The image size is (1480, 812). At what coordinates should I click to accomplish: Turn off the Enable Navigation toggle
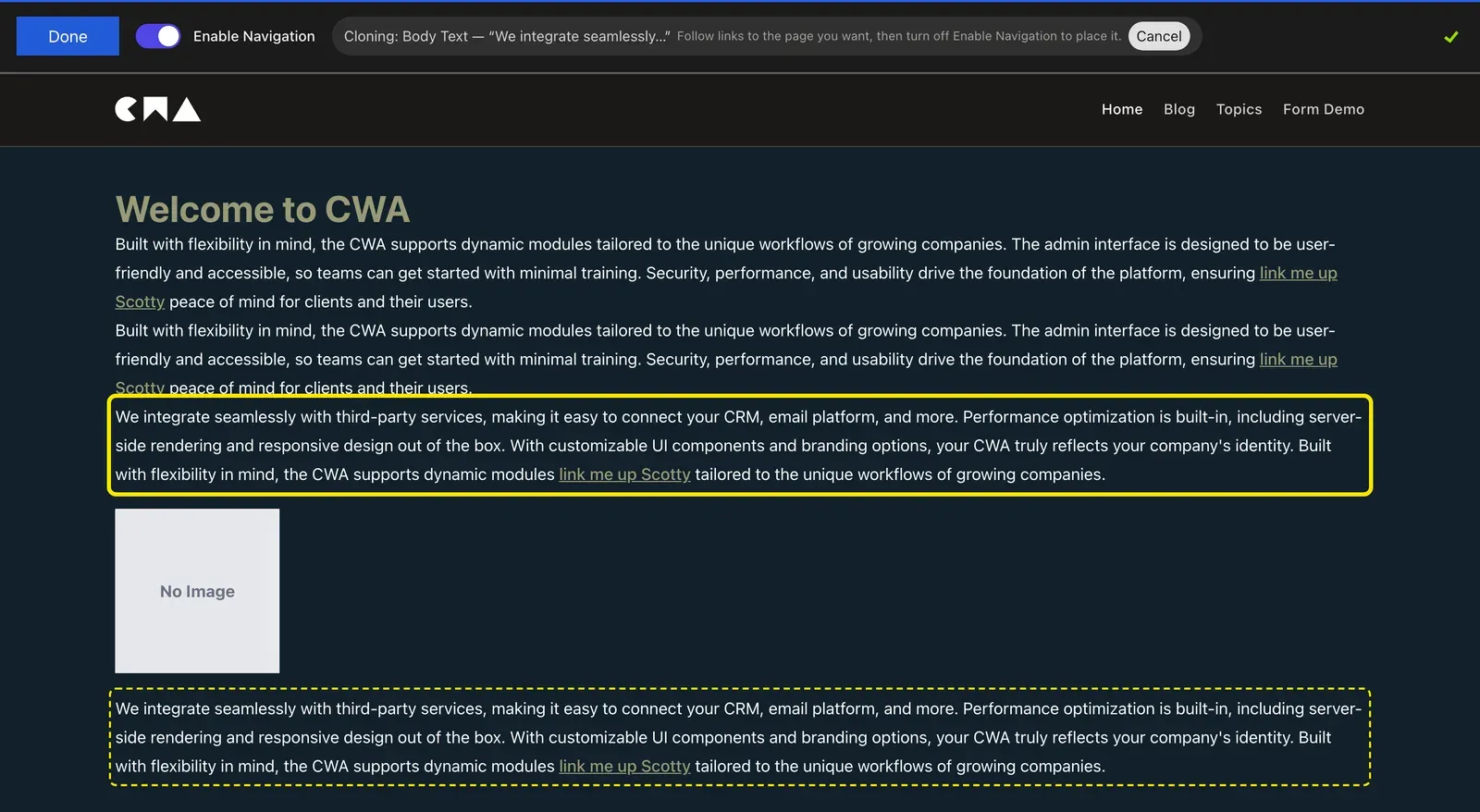tap(158, 36)
